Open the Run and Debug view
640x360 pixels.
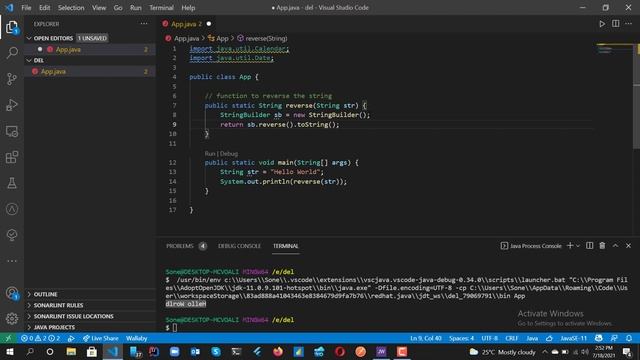click(12, 105)
